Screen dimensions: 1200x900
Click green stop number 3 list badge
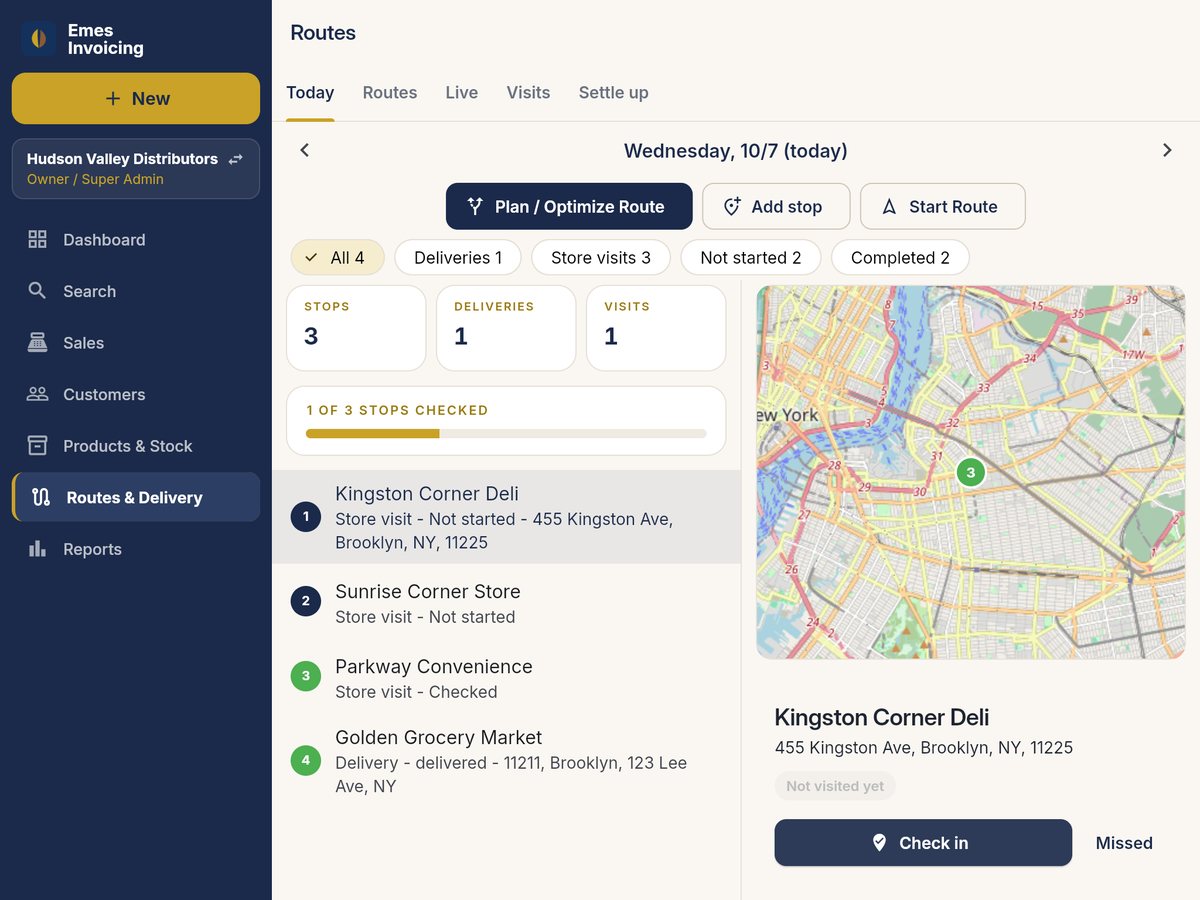306,676
